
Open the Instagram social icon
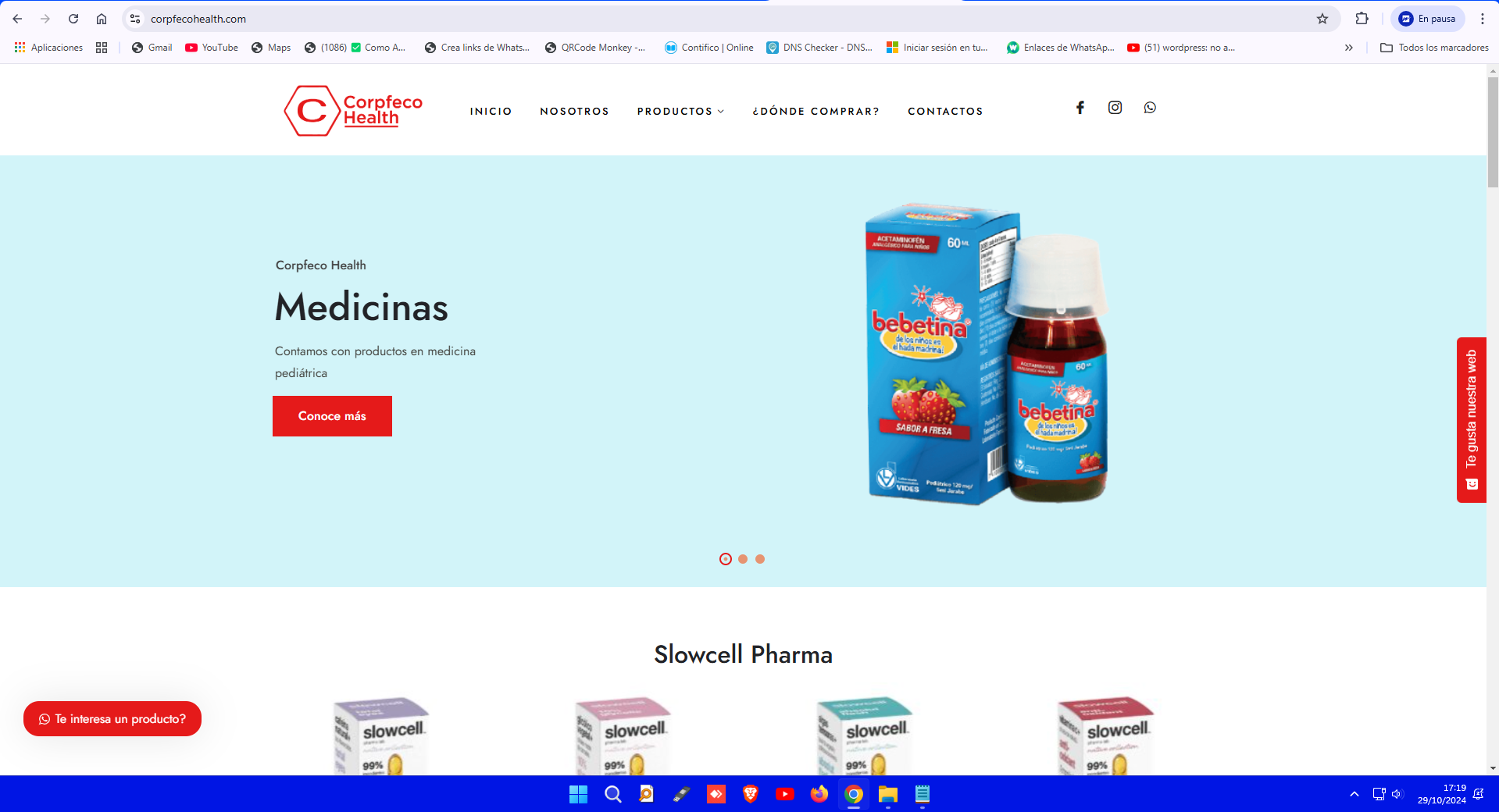click(1115, 108)
